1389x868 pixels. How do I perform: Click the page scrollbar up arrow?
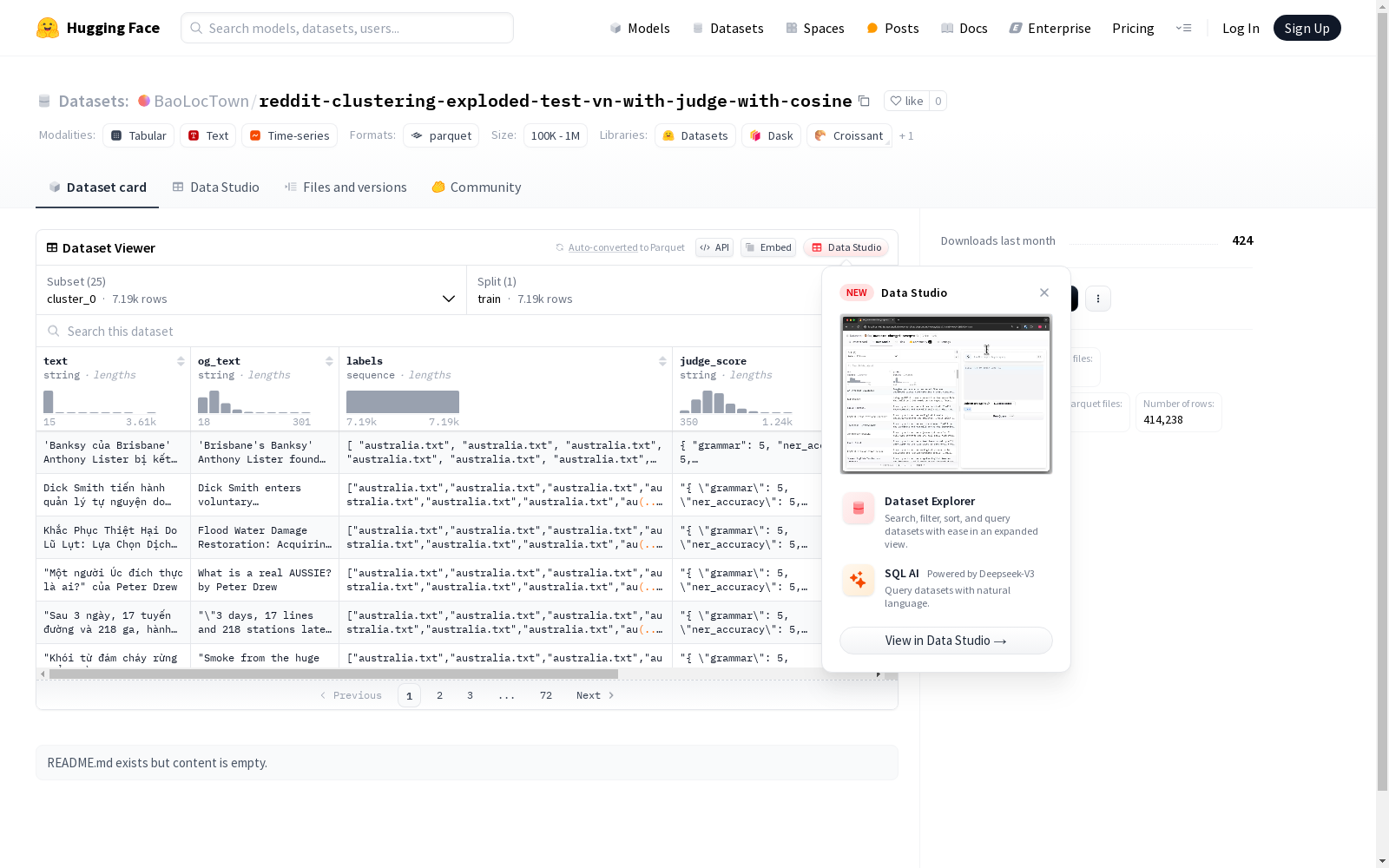click(x=1382, y=6)
